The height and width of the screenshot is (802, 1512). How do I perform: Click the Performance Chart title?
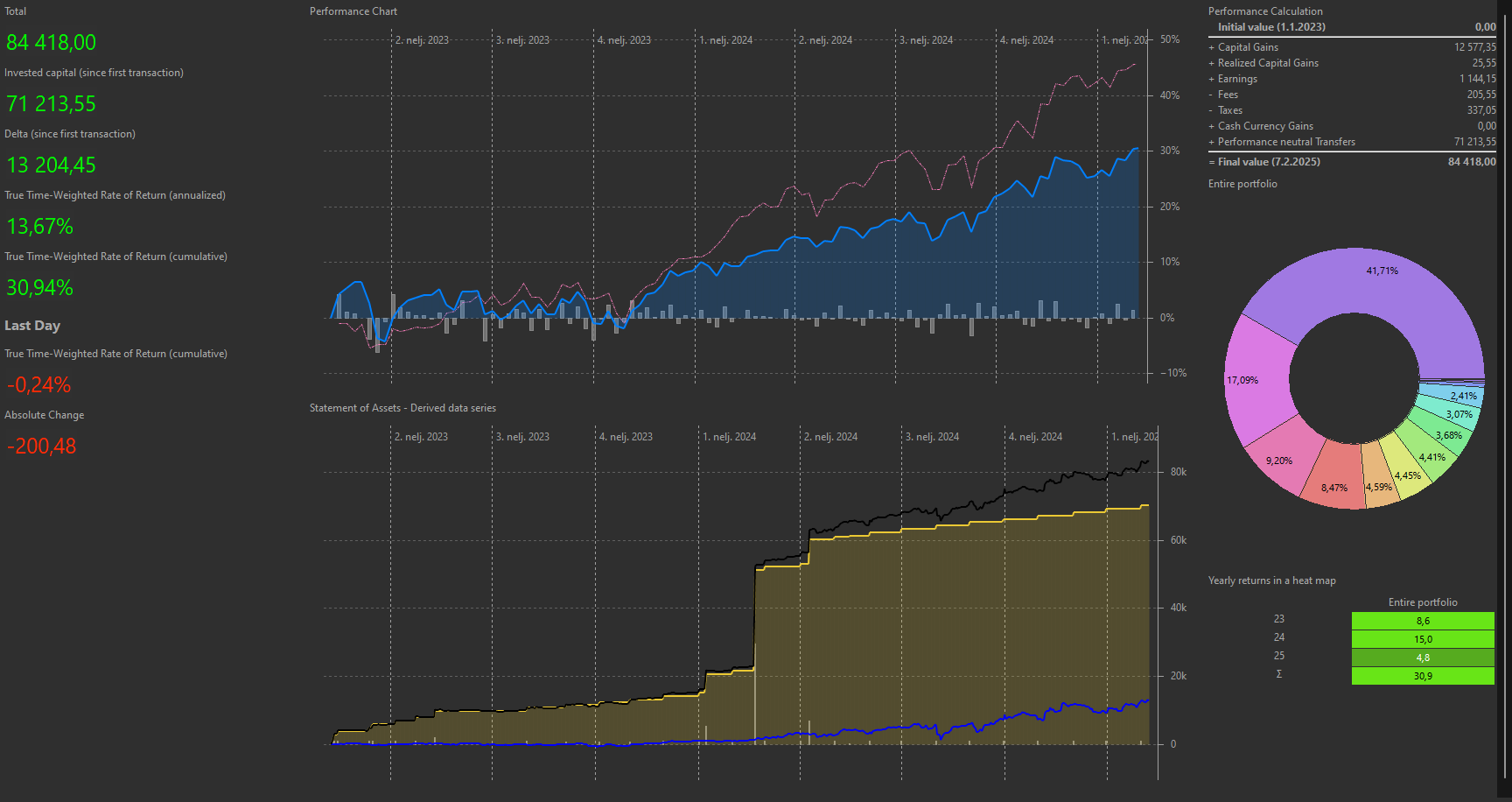point(353,11)
